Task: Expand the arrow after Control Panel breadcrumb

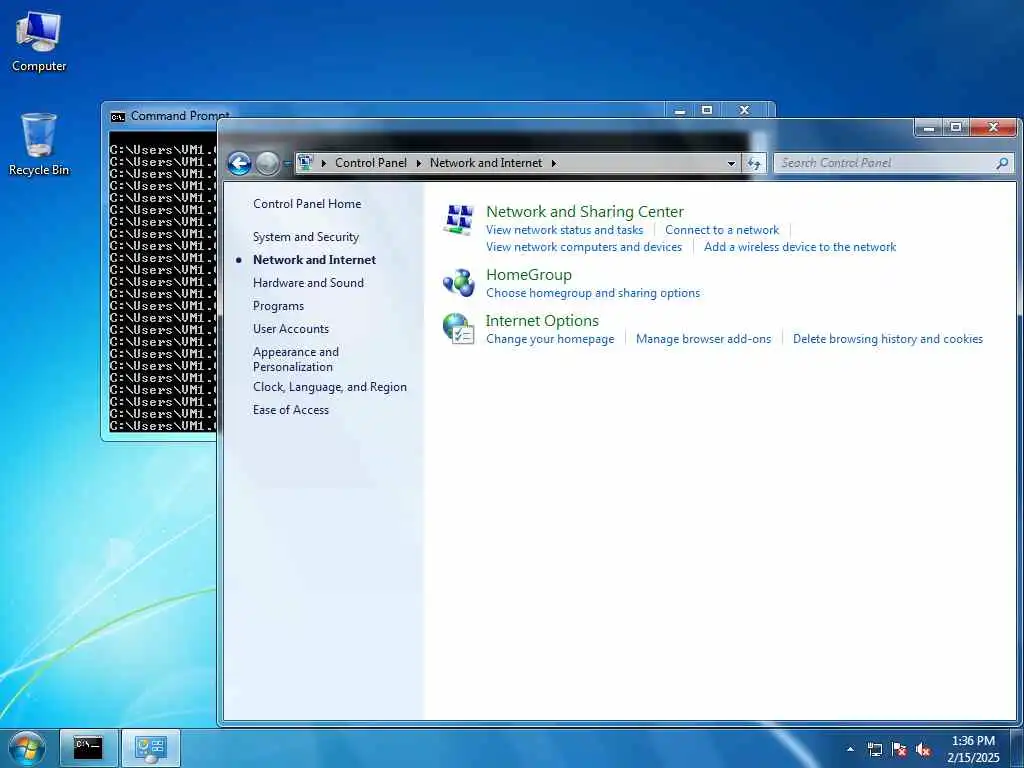Action: (x=419, y=163)
